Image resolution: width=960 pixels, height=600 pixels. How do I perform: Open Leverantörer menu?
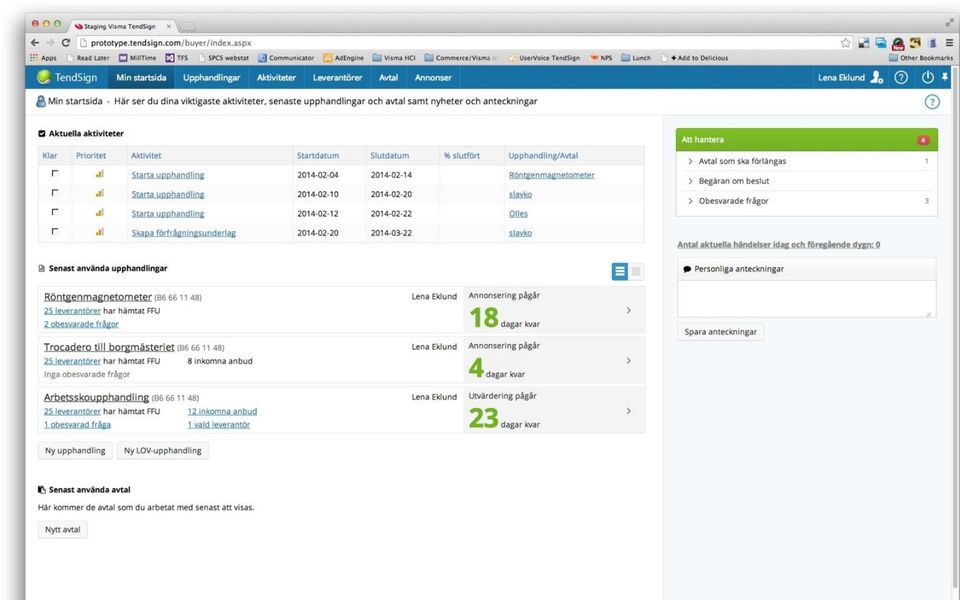tap(337, 77)
